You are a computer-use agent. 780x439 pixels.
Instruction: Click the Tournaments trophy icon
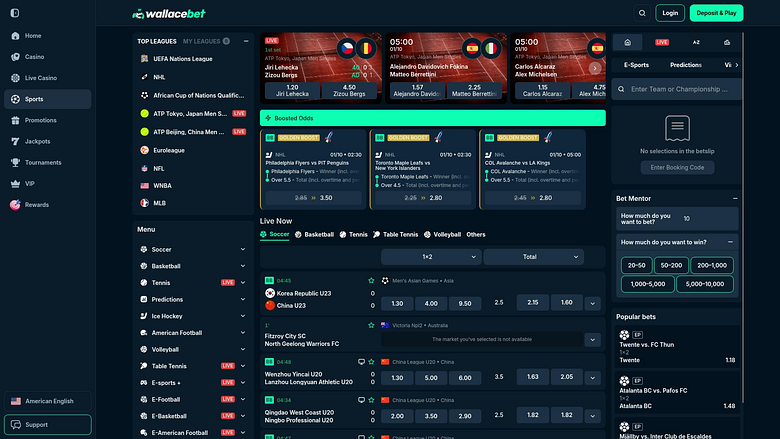(15, 163)
